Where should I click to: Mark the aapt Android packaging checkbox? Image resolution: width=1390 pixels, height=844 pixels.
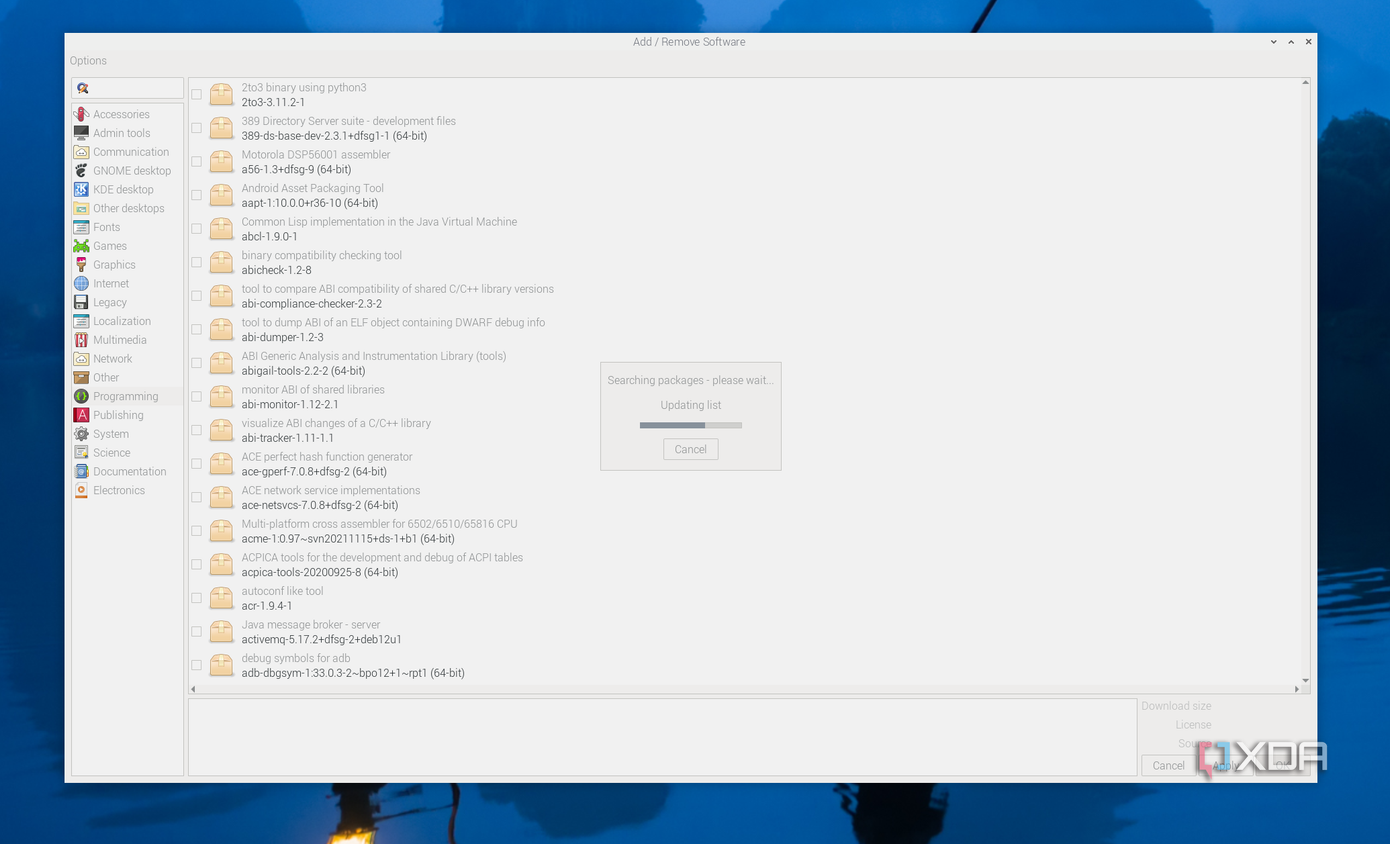tap(196, 195)
